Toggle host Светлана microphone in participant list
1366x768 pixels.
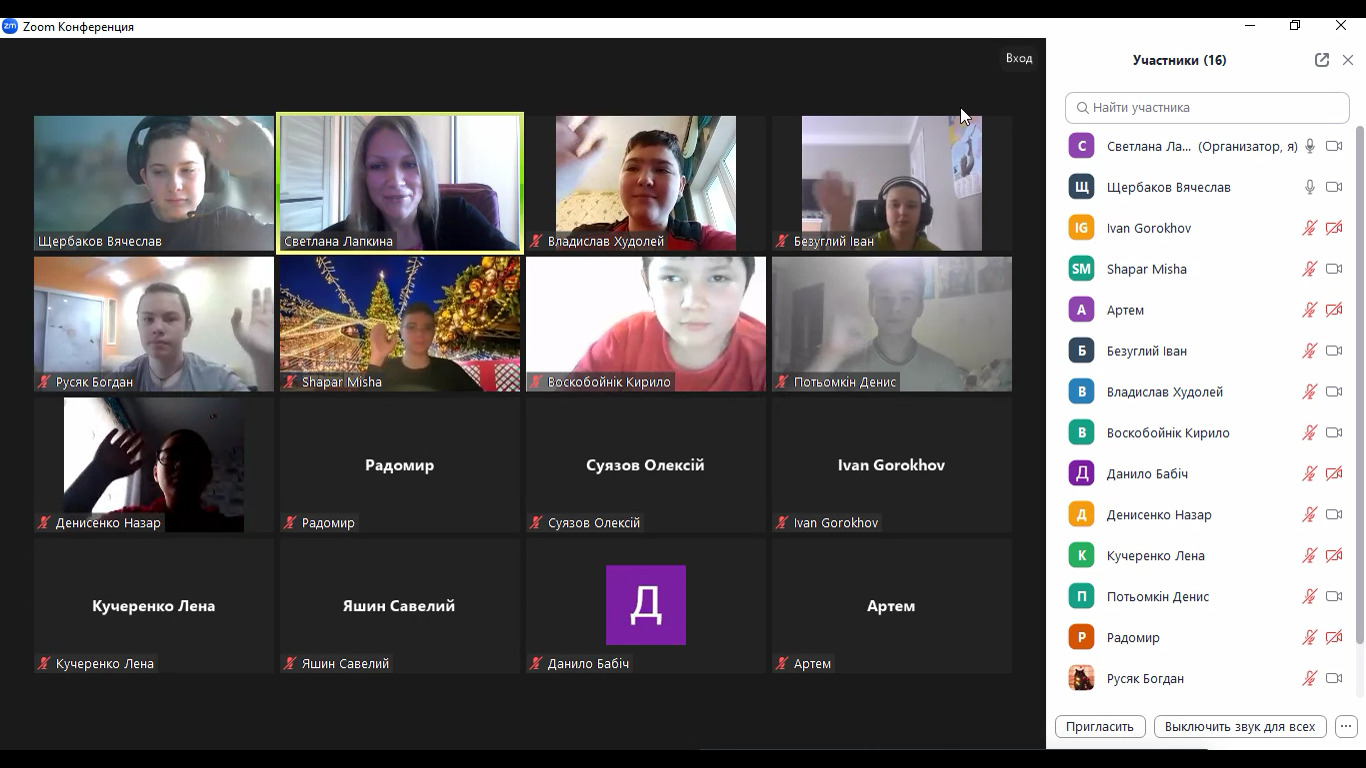[x=1309, y=146]
